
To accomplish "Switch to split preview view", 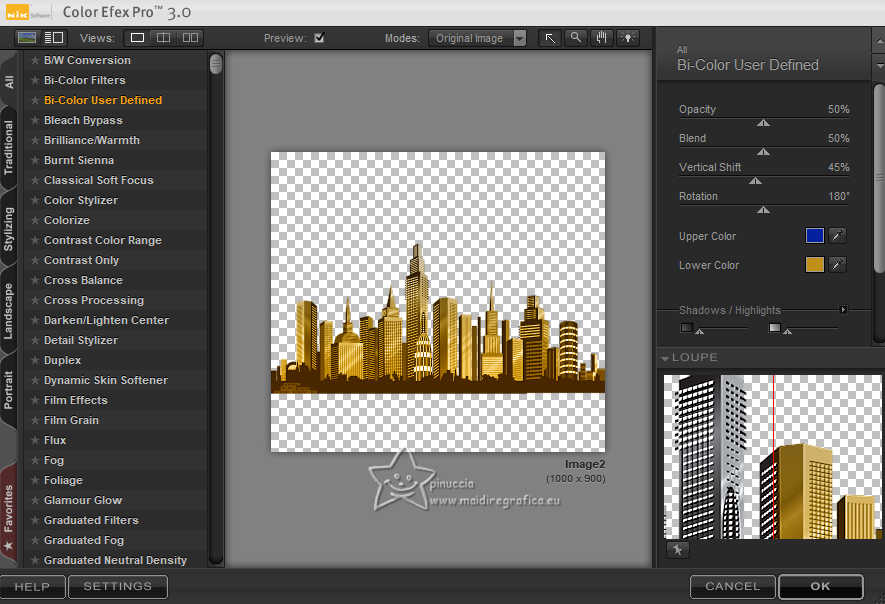I will pyautogui.click(x=163, y=38).
